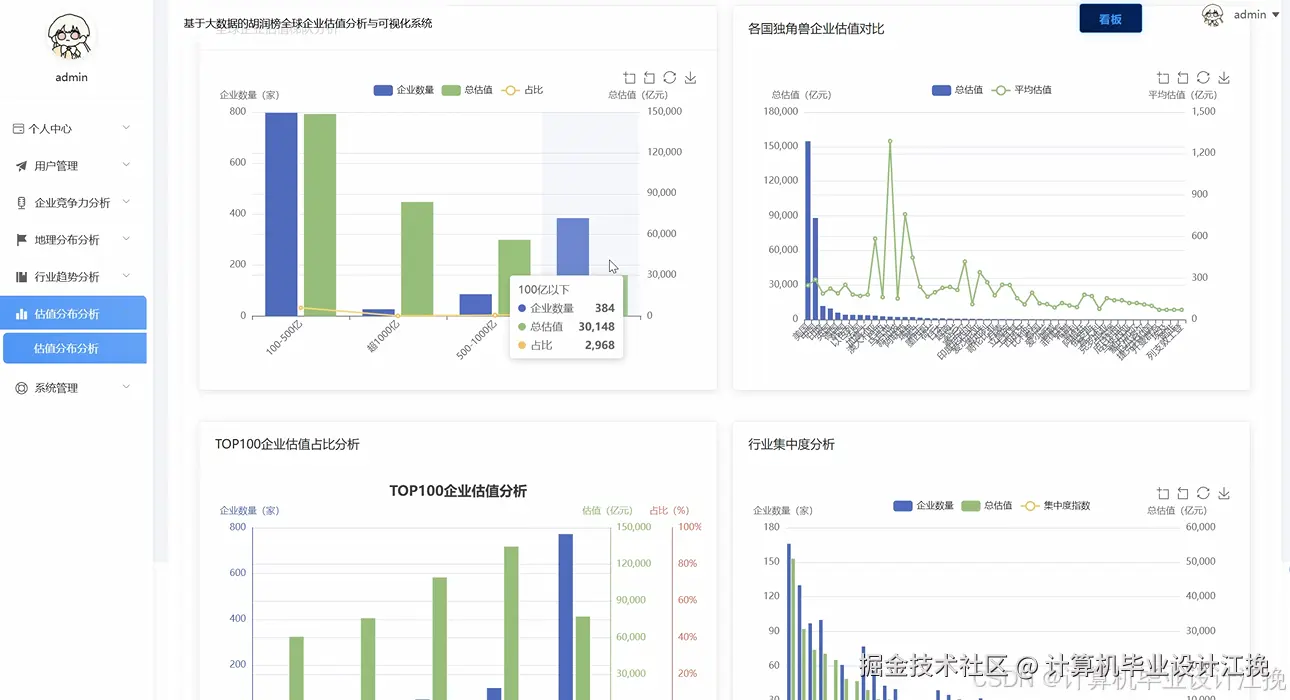Click zoom reset icon in 各国独角兽企业估值对比 chart

[x=1183, y=78]
